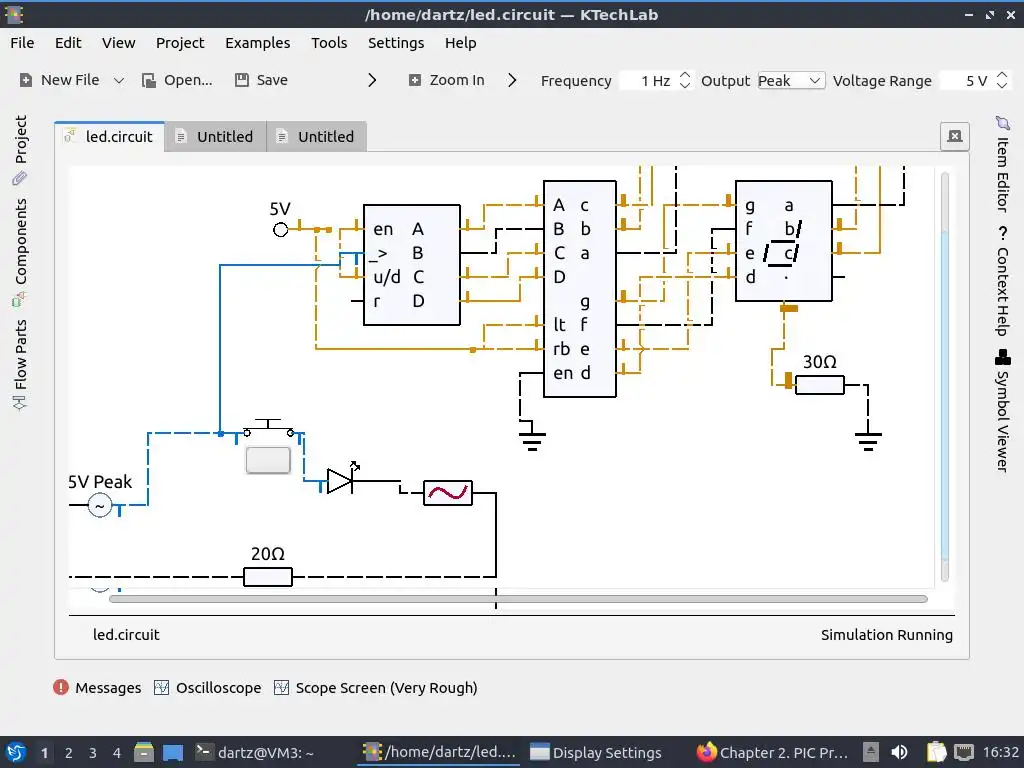Switch to the first Untitled tab

tap(216, 136)
